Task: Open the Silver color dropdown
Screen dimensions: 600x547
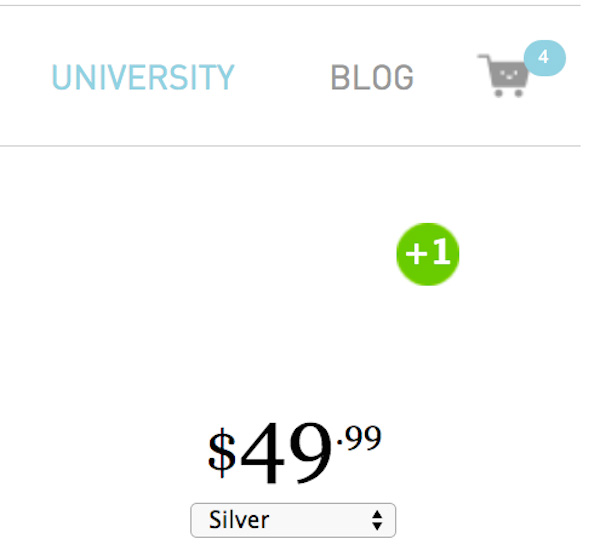Action: pyautogui.click(x=293, y=520)
